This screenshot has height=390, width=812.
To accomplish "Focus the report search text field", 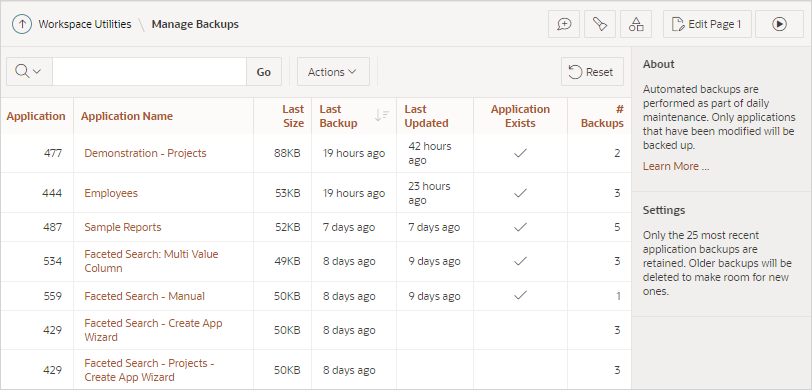I will click(149, 71).
